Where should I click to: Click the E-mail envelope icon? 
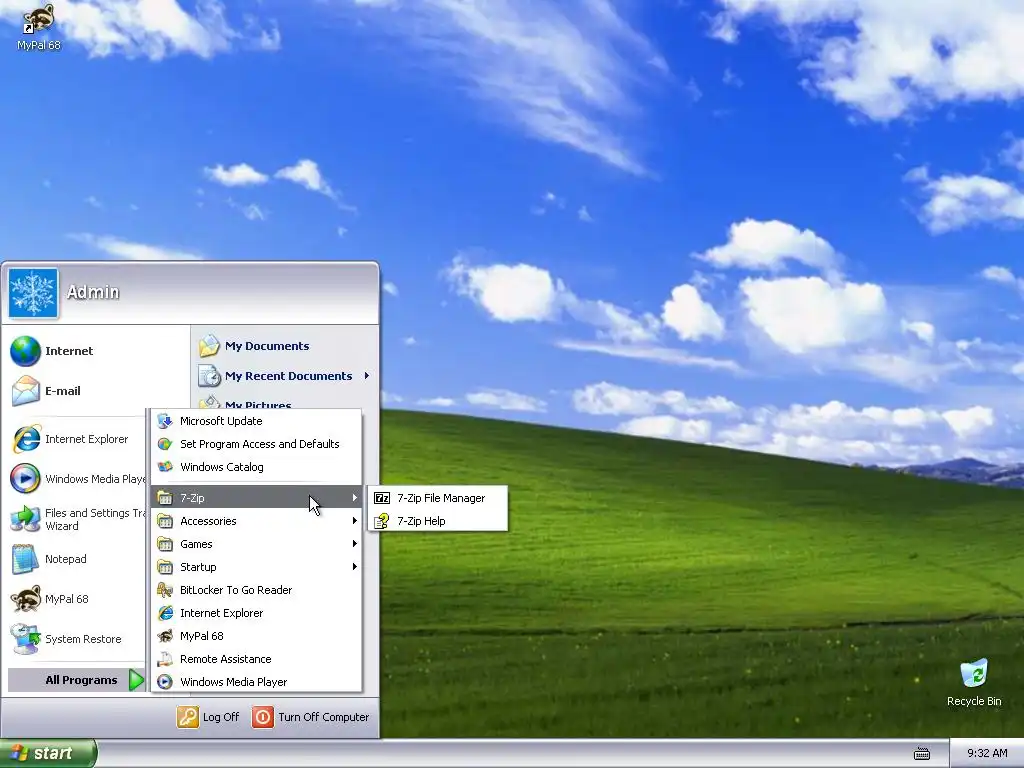25,391
